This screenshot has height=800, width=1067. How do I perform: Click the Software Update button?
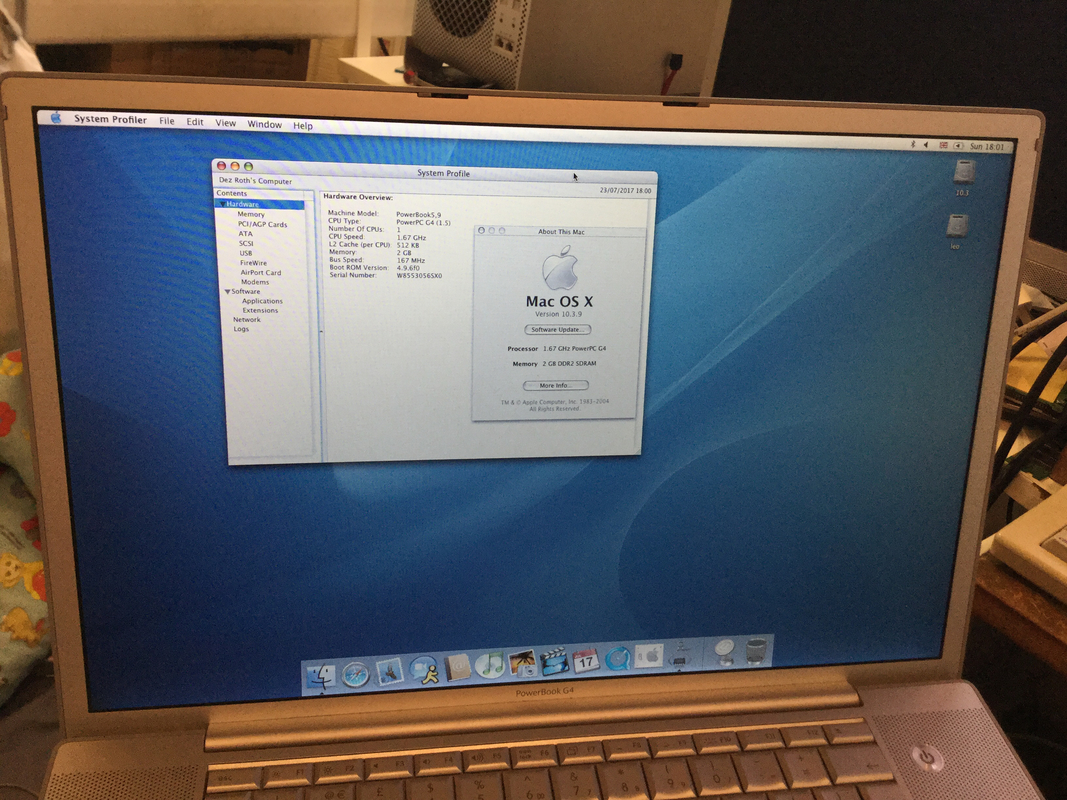pyautogui.click(x=557, y=329)
